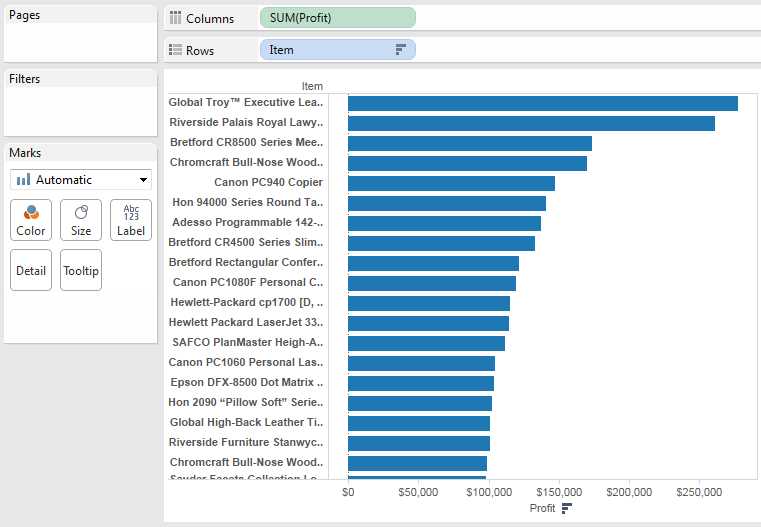Click the Epson DFX-8500 Dot Matrix label
761x527 pixels.
(x=247, y=382)
